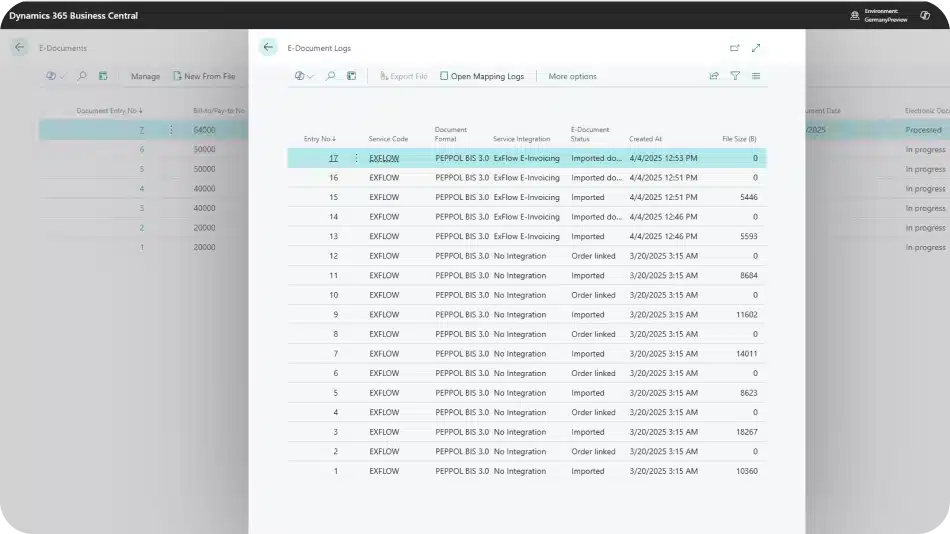
Task: Expand the E-Document Logs page to full width
Action: click(756, 48)
